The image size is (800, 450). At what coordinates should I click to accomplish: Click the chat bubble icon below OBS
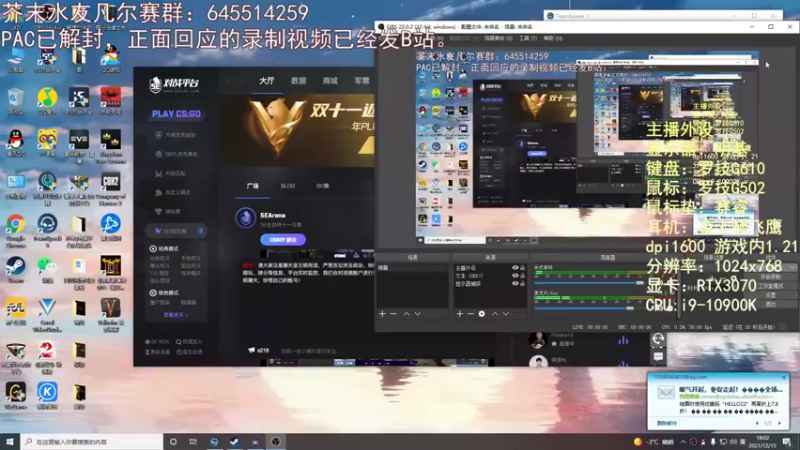coord(658,357)
